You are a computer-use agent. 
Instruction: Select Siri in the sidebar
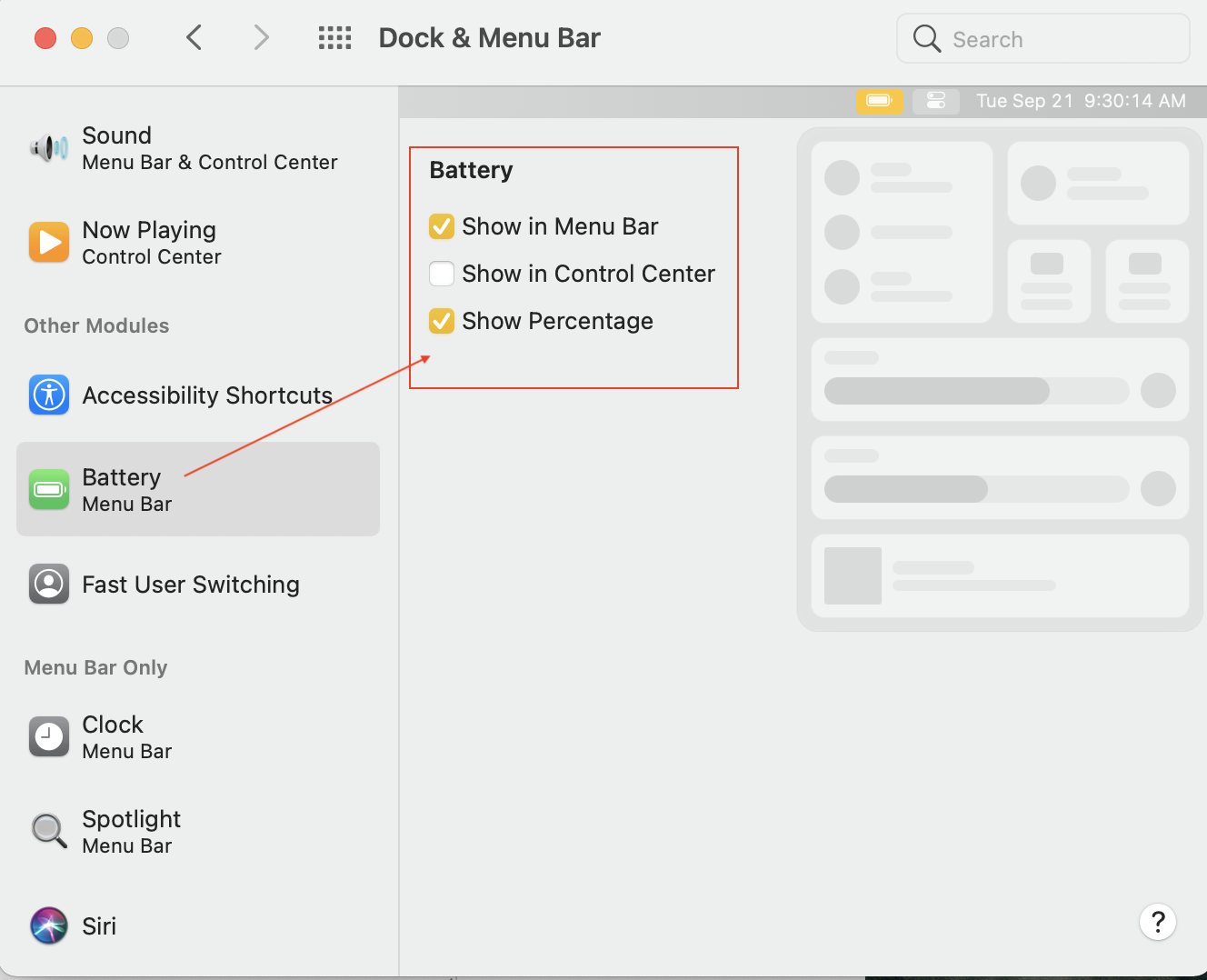(x=198, y=925)
